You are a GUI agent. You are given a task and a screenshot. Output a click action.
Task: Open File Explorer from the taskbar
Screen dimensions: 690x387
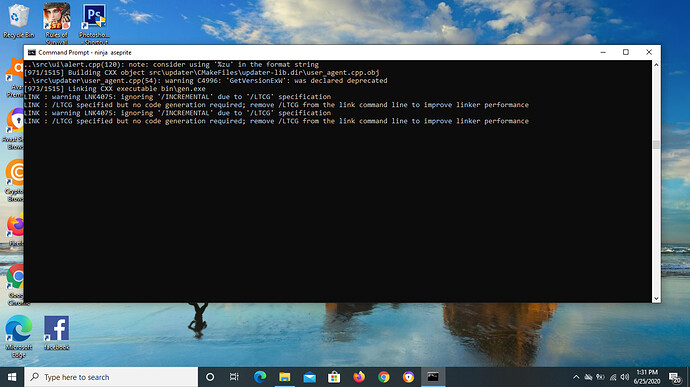pyautogui.click(x=285, y=377)
